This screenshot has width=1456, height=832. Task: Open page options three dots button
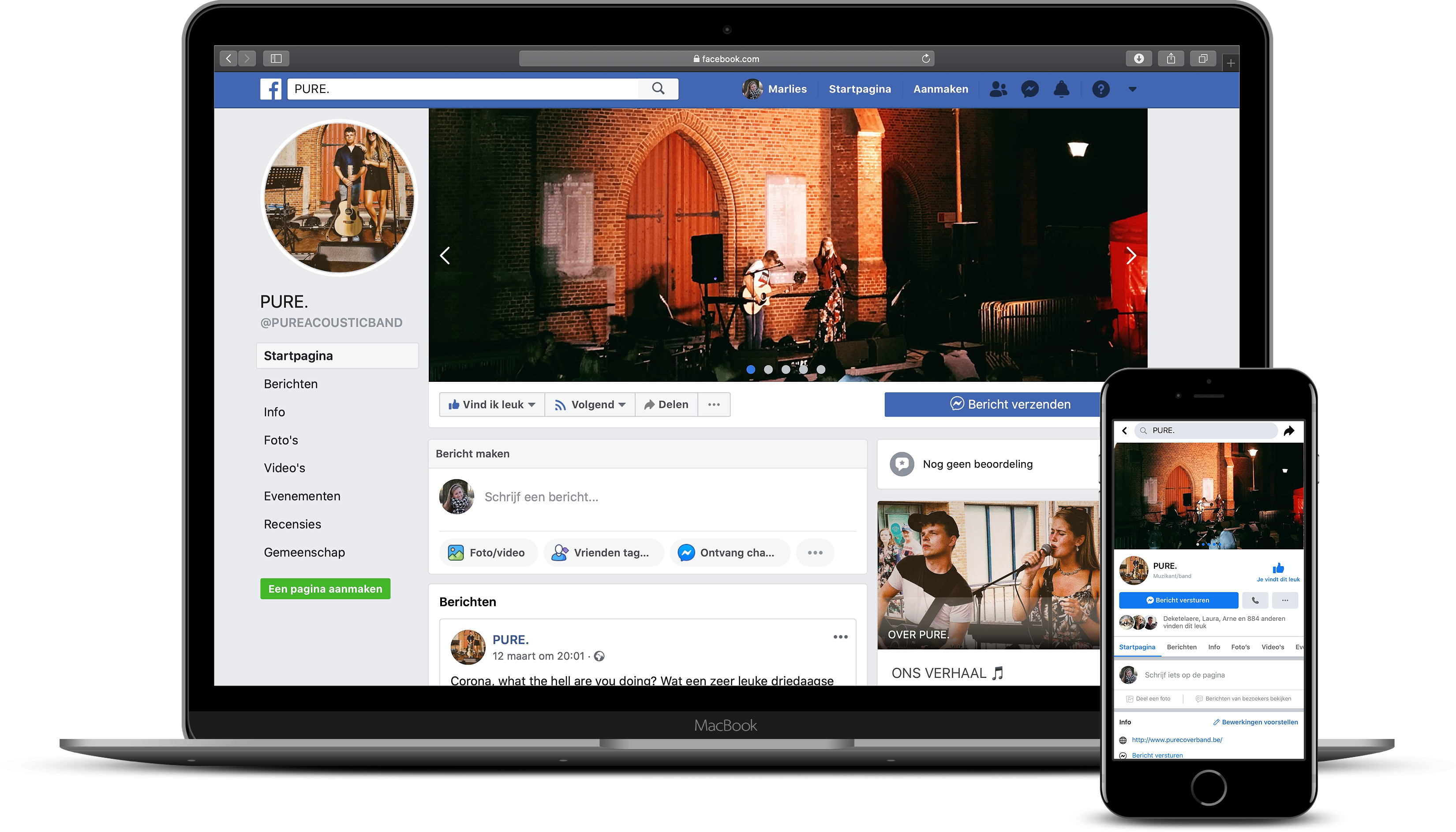(713, 405)
